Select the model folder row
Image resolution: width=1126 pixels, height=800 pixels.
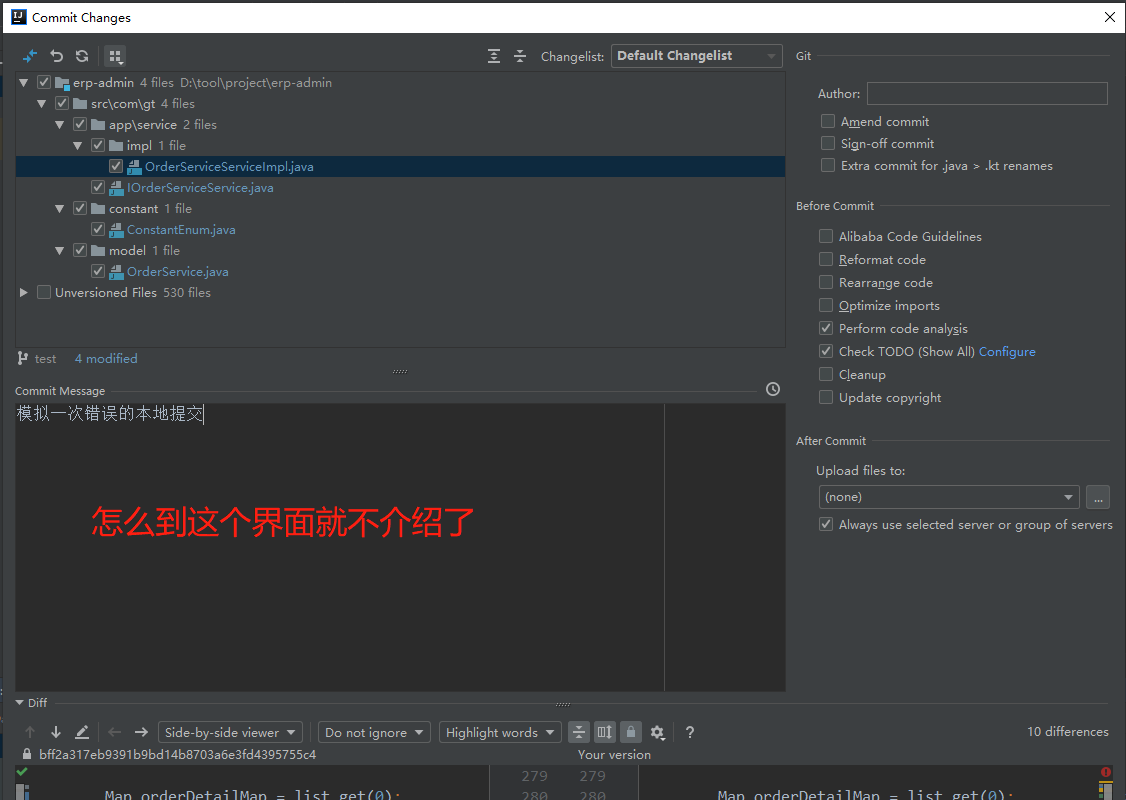pos(400,251)
